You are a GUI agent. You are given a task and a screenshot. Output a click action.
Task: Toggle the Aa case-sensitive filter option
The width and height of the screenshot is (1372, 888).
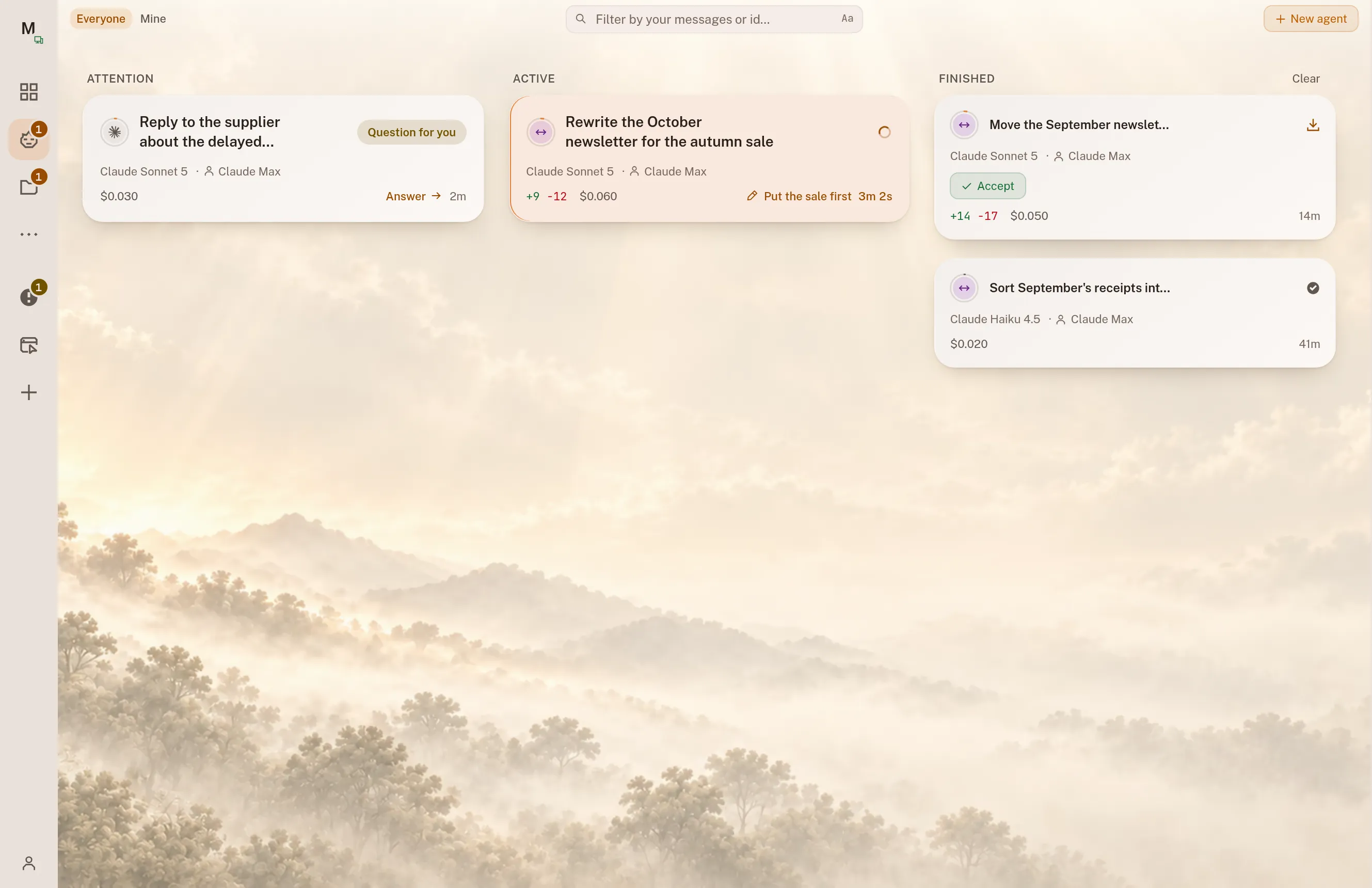click(x=847, y=19)
